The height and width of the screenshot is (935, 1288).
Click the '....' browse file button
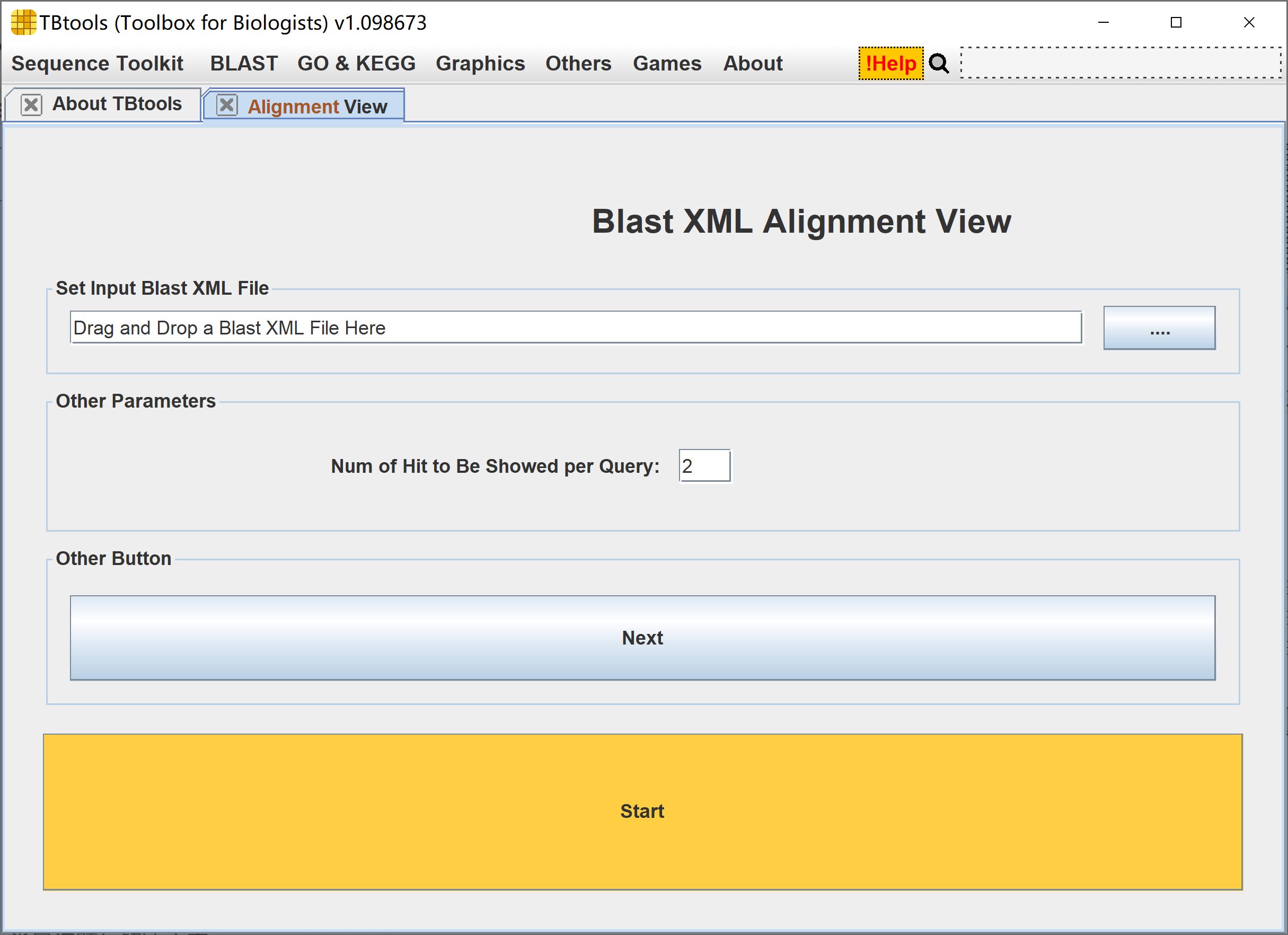tap(1159, 328)
